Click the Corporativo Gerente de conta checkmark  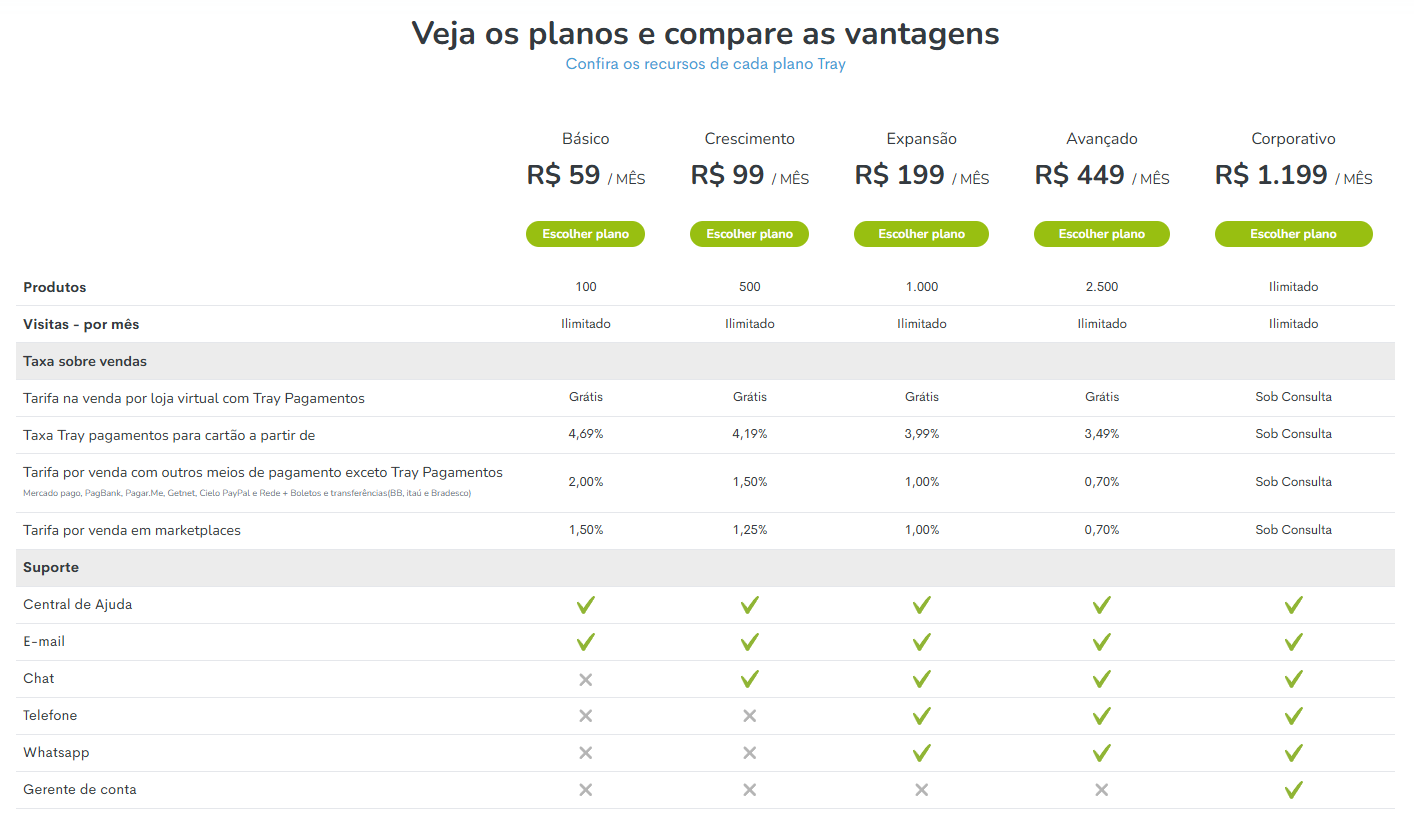point(1294,790)
